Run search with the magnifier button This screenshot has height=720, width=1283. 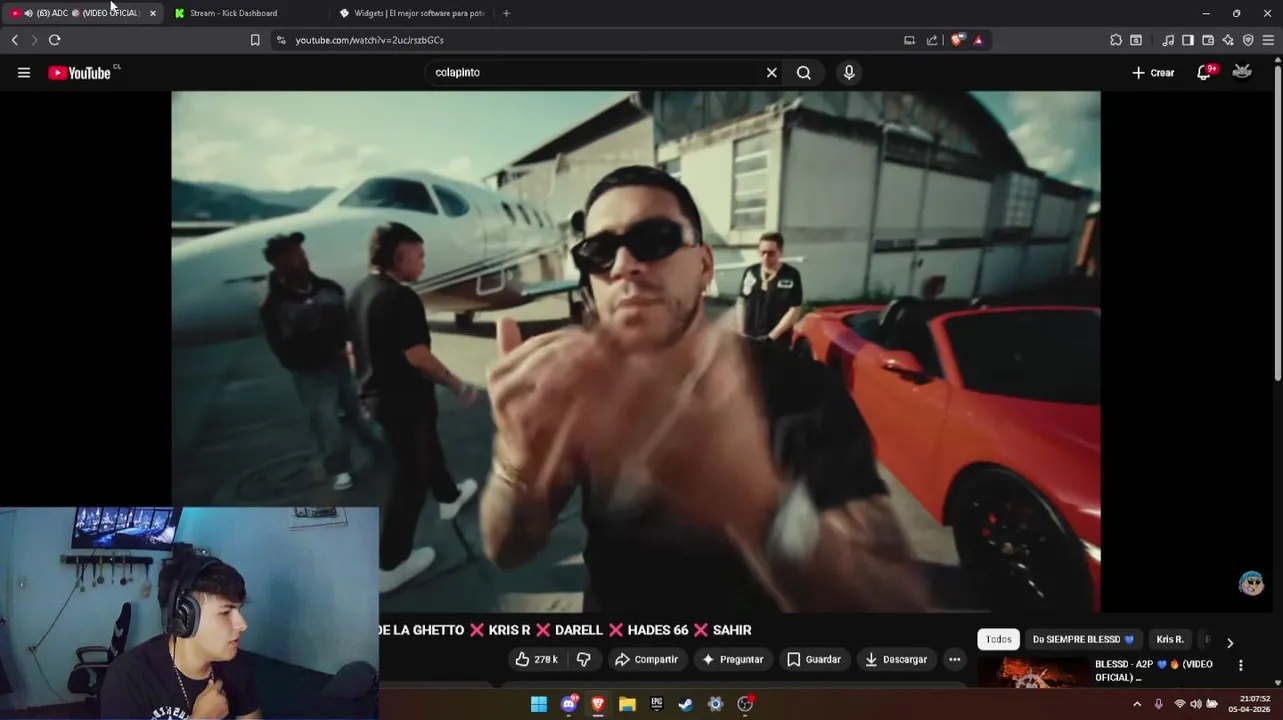tap(803, 72)
